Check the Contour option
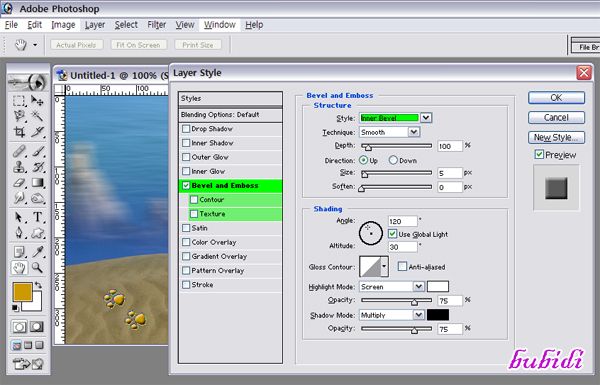Image resolution: width=600 pixels, height=385 pixels. (194, 200)
